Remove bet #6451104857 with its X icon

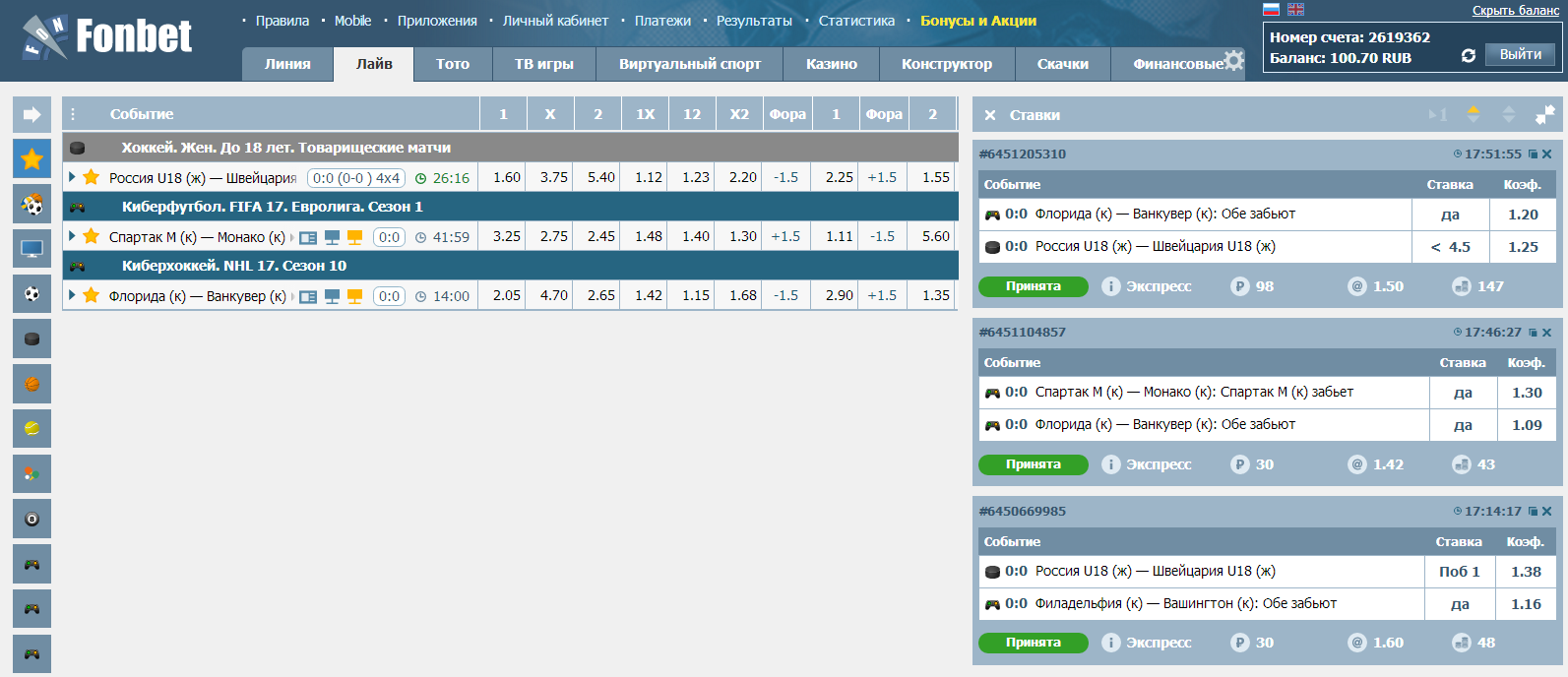pos(1547,333)
